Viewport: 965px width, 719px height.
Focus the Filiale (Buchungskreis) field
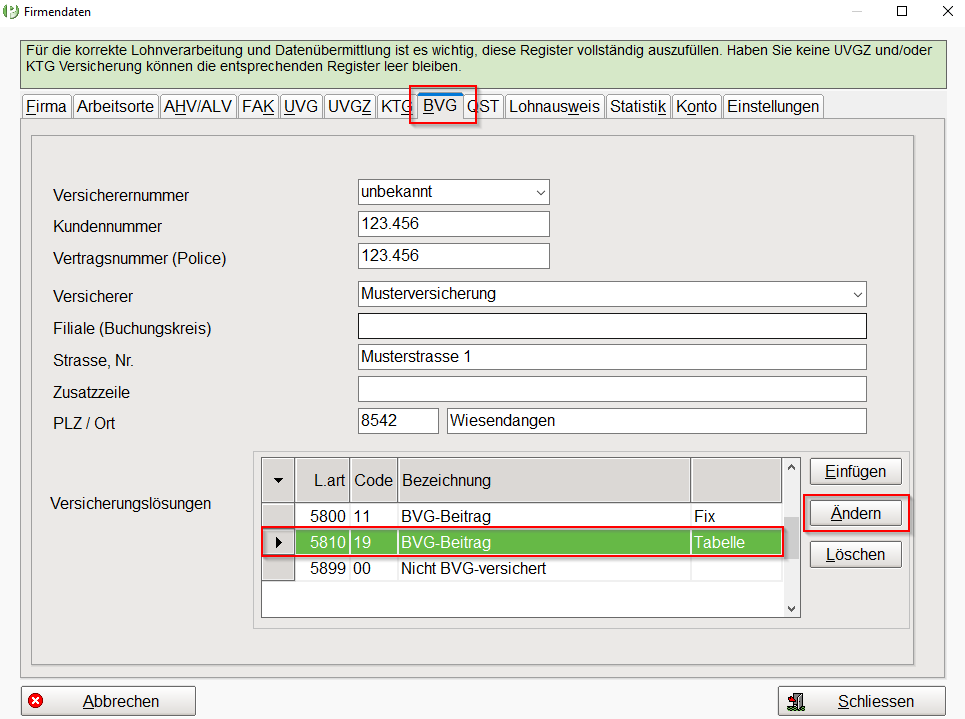point(611,327)
